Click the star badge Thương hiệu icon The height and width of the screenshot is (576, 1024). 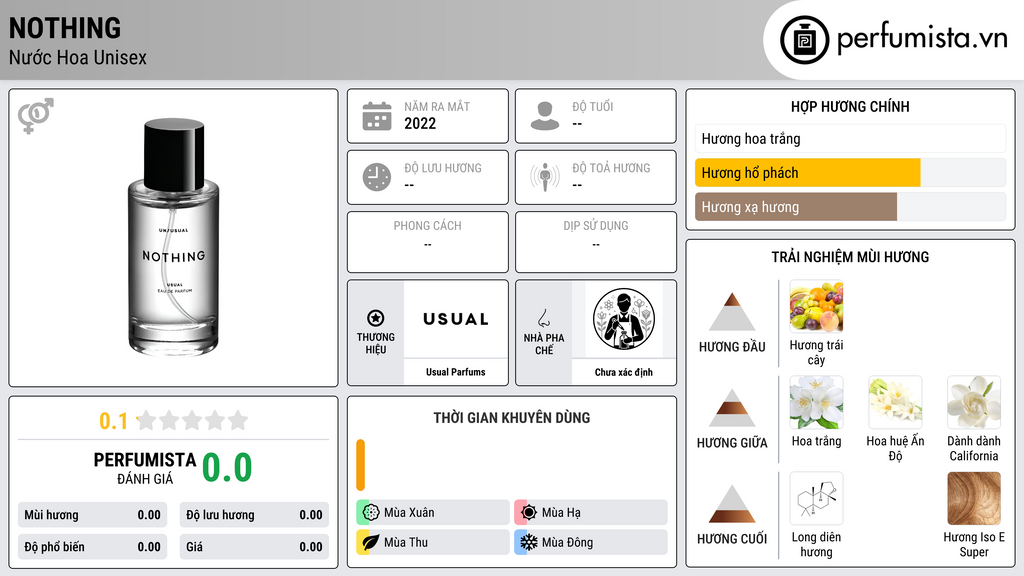point(376,318)
